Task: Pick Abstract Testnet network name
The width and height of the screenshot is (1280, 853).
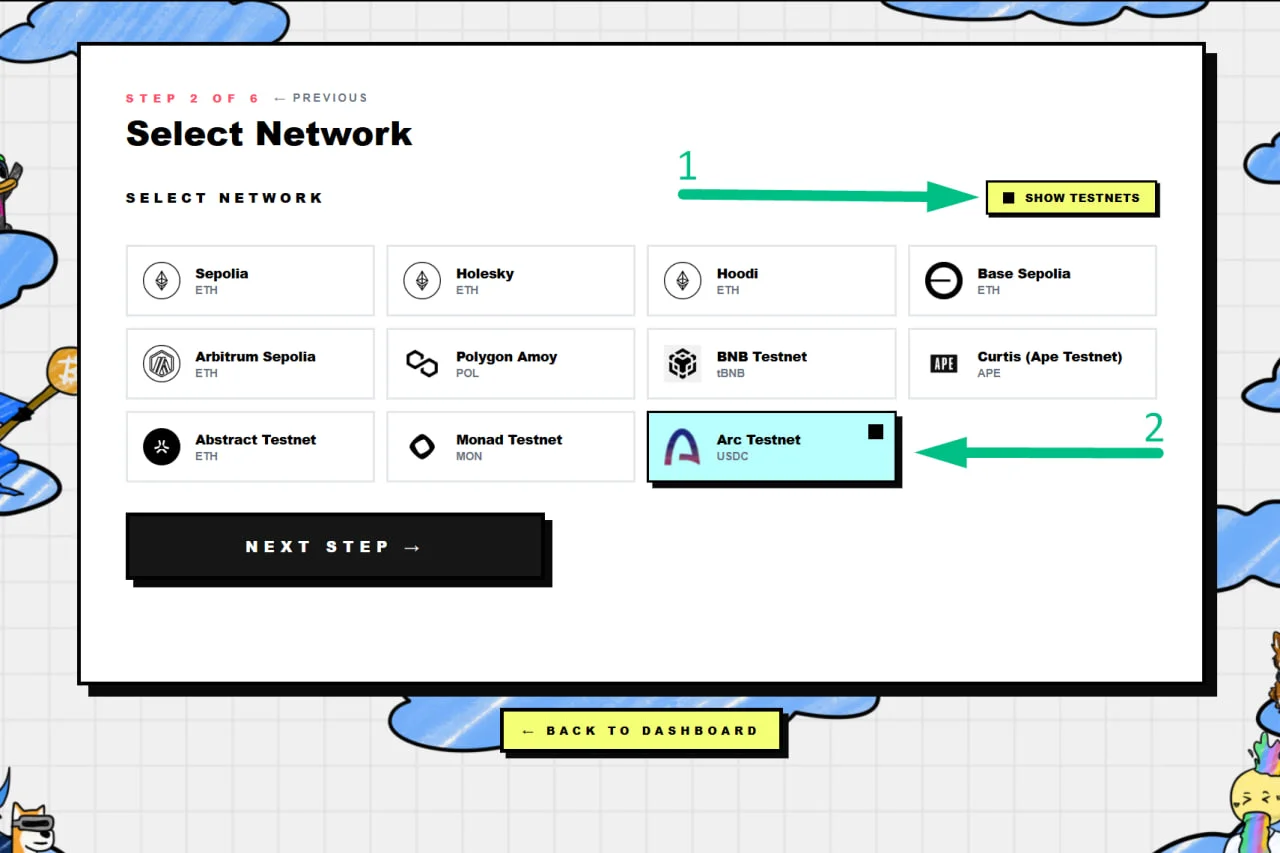Action: point(256,439)
